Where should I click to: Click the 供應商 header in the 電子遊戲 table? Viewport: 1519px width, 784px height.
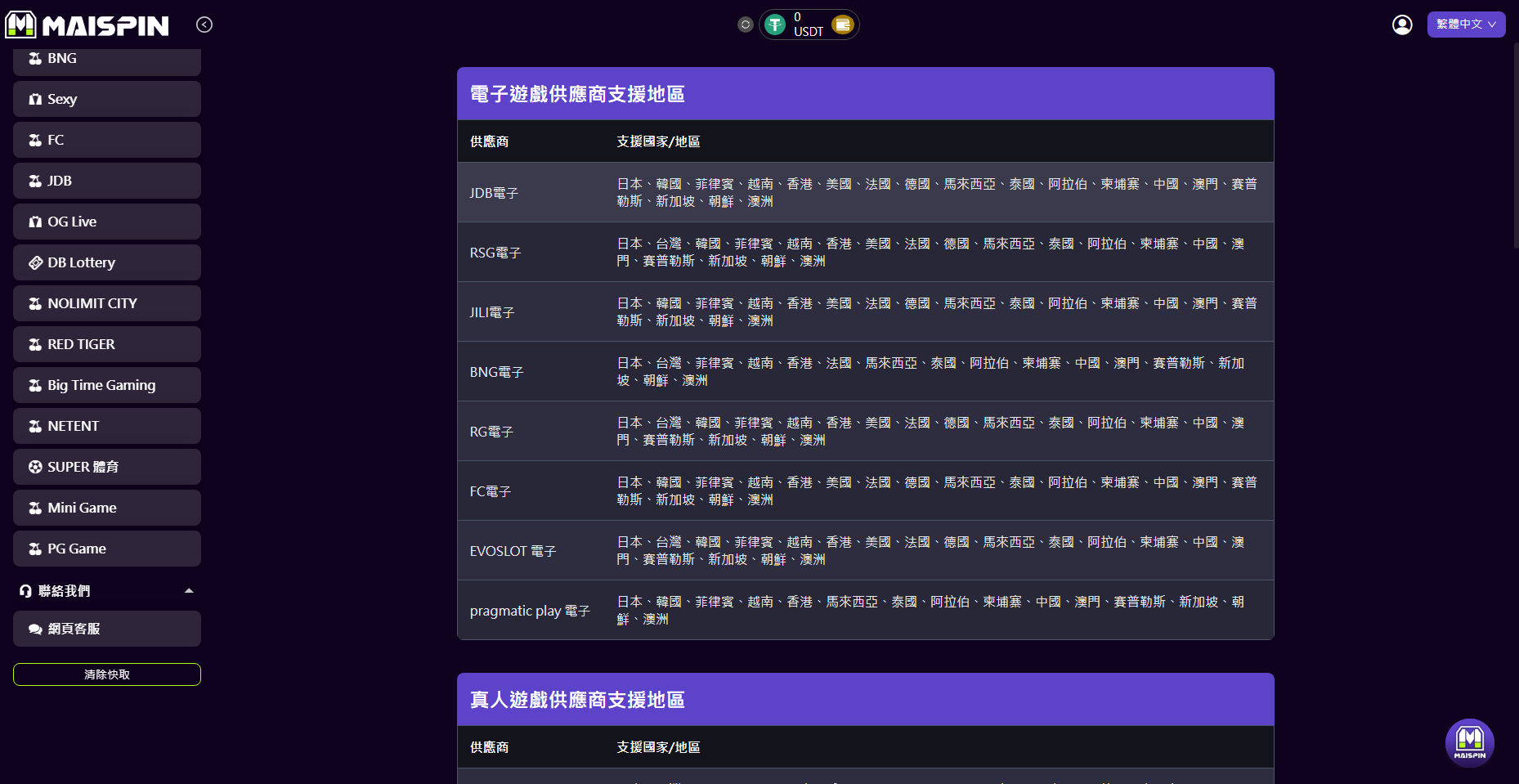(489, 141)
